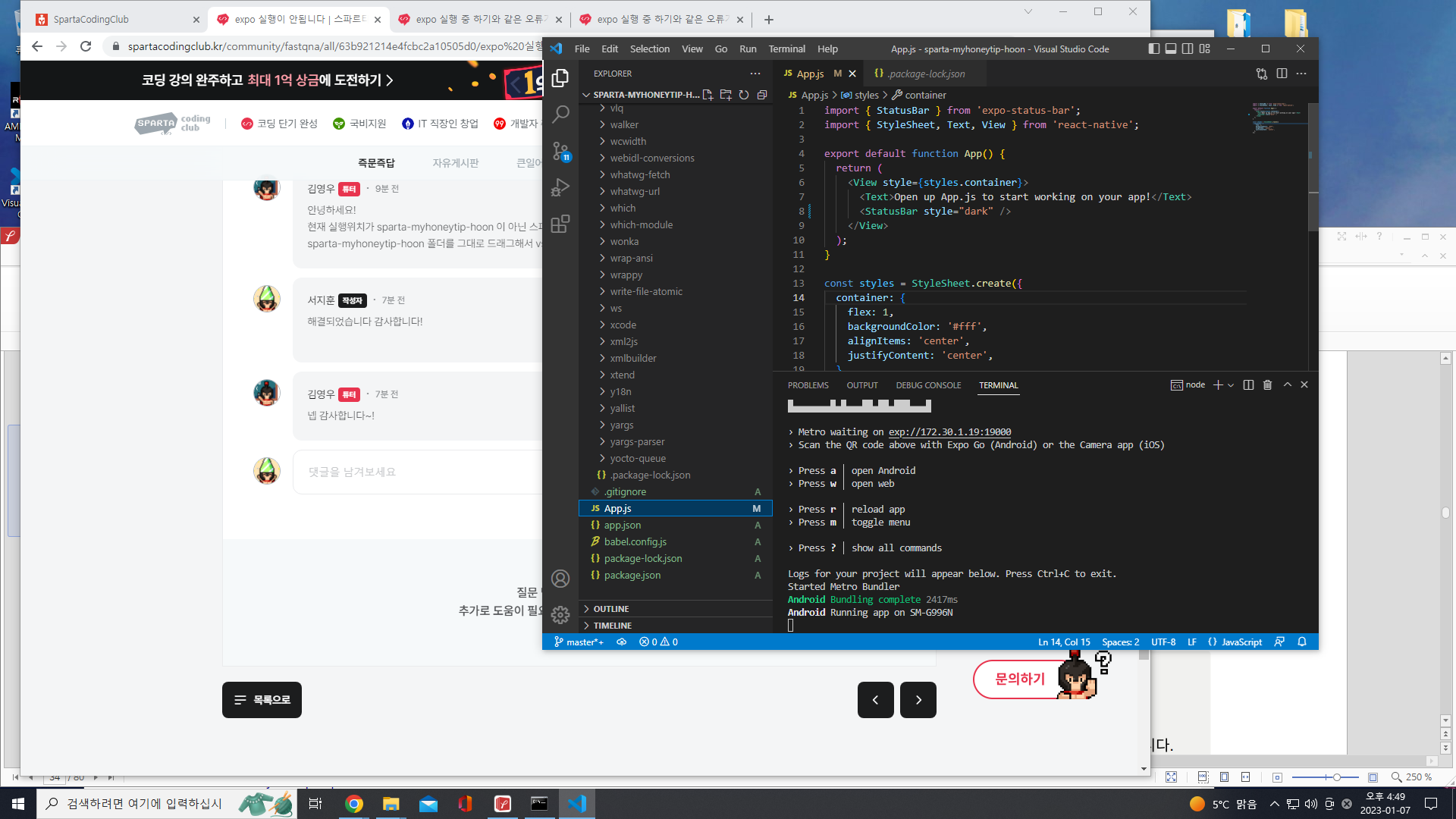Open the Terminal menu in VS Code
This screenshot has width=1456, height=819.
[x=786, y=49]
